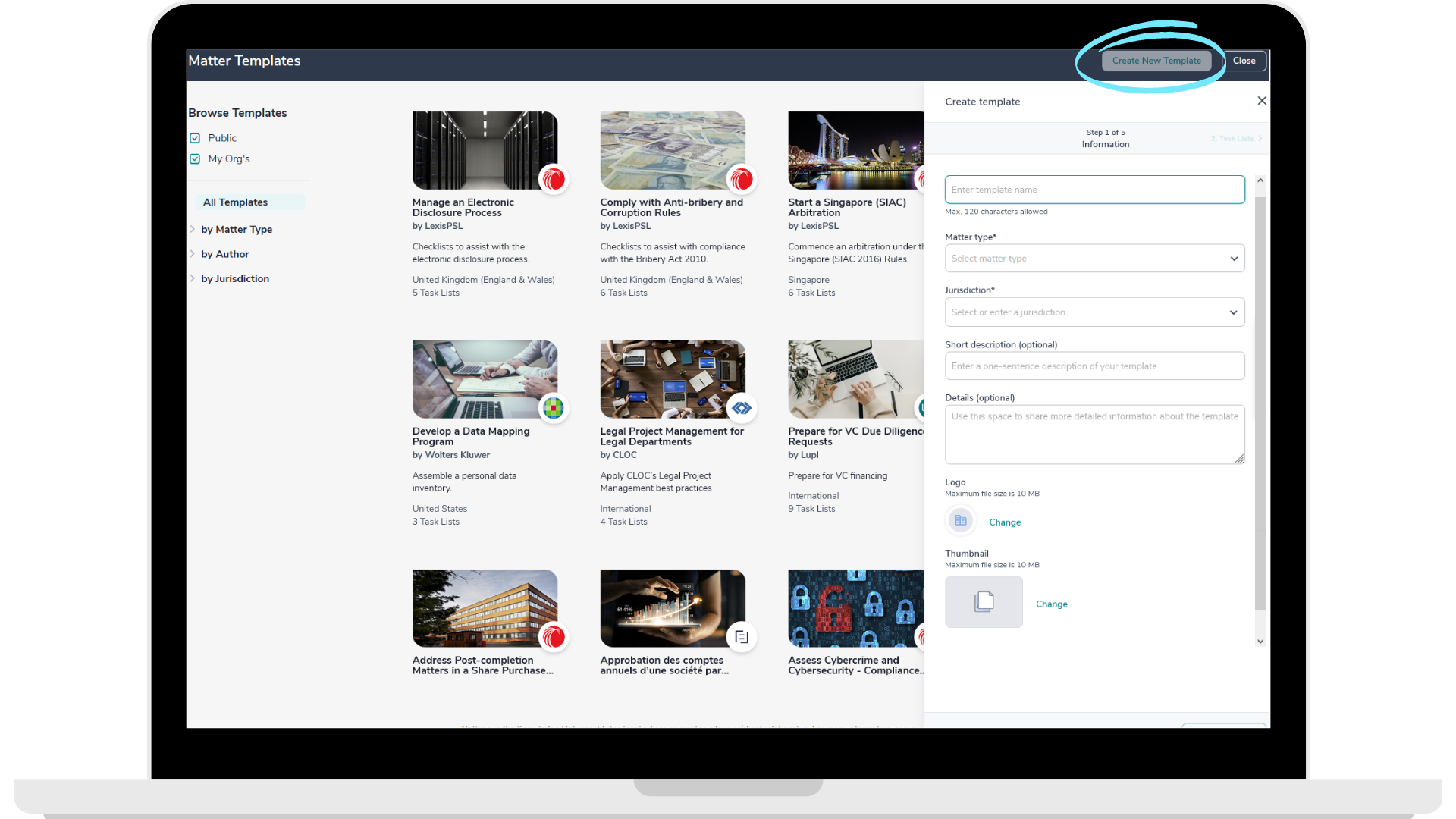Click the form panel vertical scrollbar
Image resolution: width=1456 pixels, height=819 pixels.
click(1260, 402)
